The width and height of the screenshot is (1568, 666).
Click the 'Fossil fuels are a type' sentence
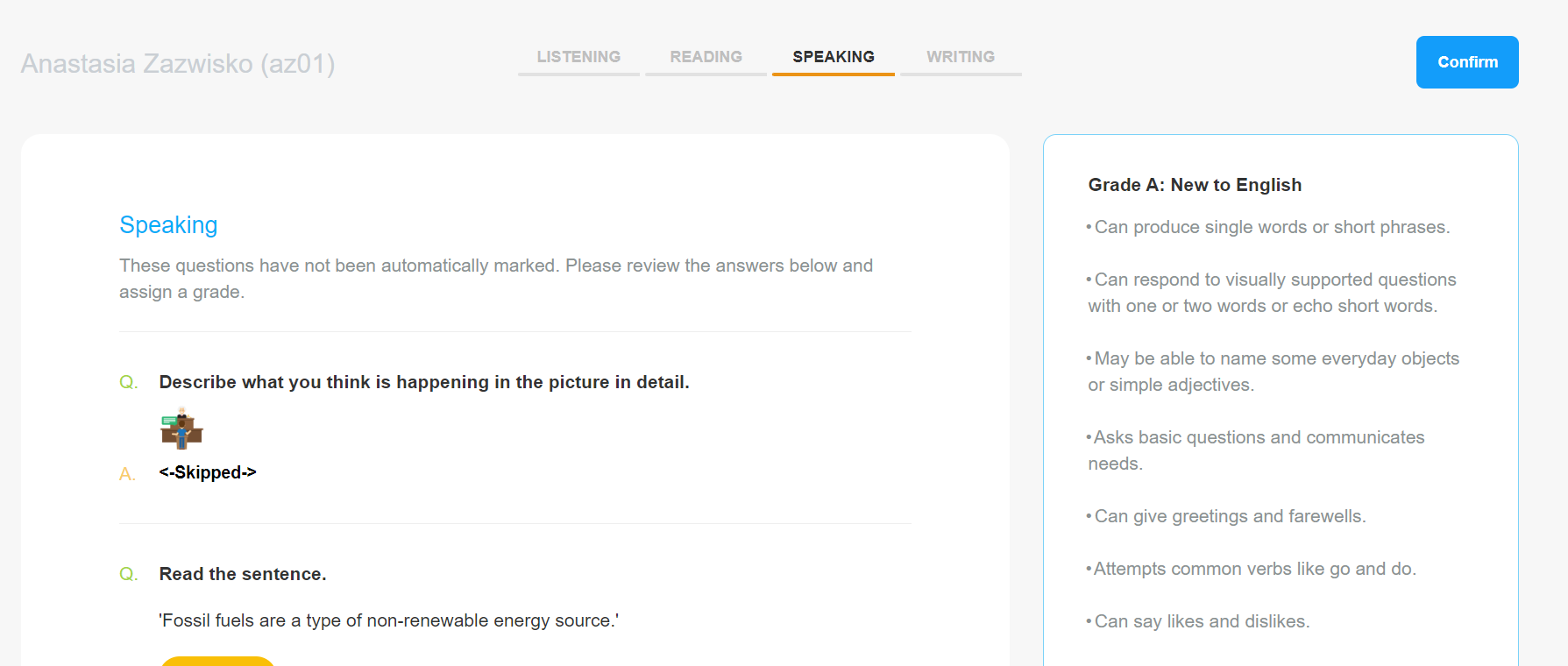[x=388, y=620]
